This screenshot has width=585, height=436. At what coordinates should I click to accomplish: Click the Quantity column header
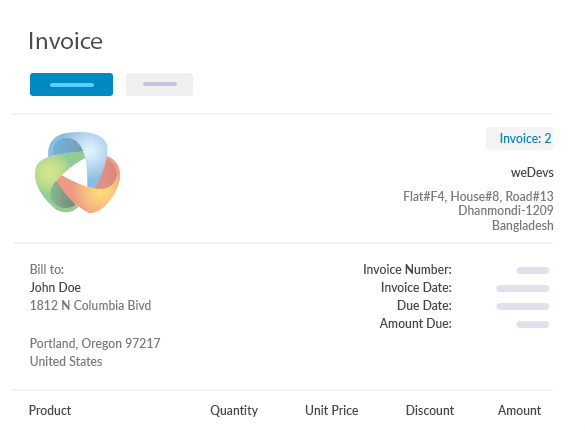tap(234, 411)
